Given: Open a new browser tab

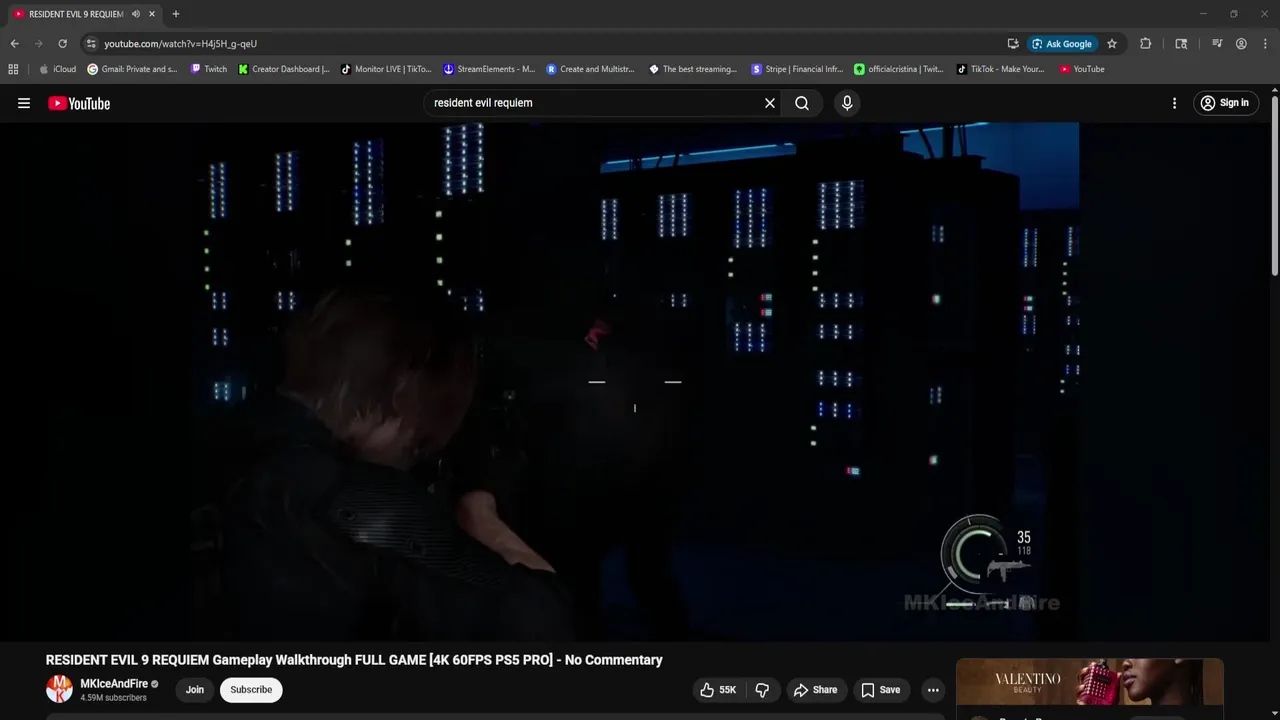Looking at the screenshot, I should point(176,14).
